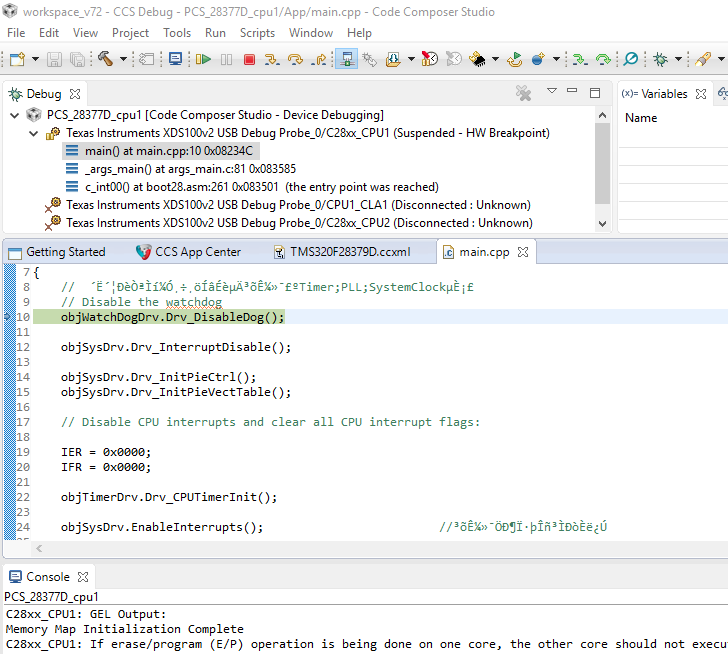Image resolution: width=728 pixels, height=654 pixels.
Task: Open the Debug bug dropdown arrow
Action: tap(678, 59)
